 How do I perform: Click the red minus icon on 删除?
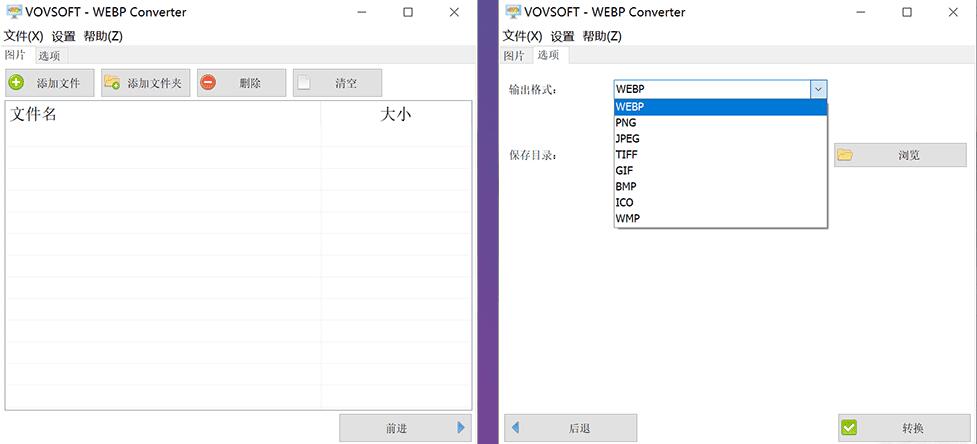(x=208, y=83)
